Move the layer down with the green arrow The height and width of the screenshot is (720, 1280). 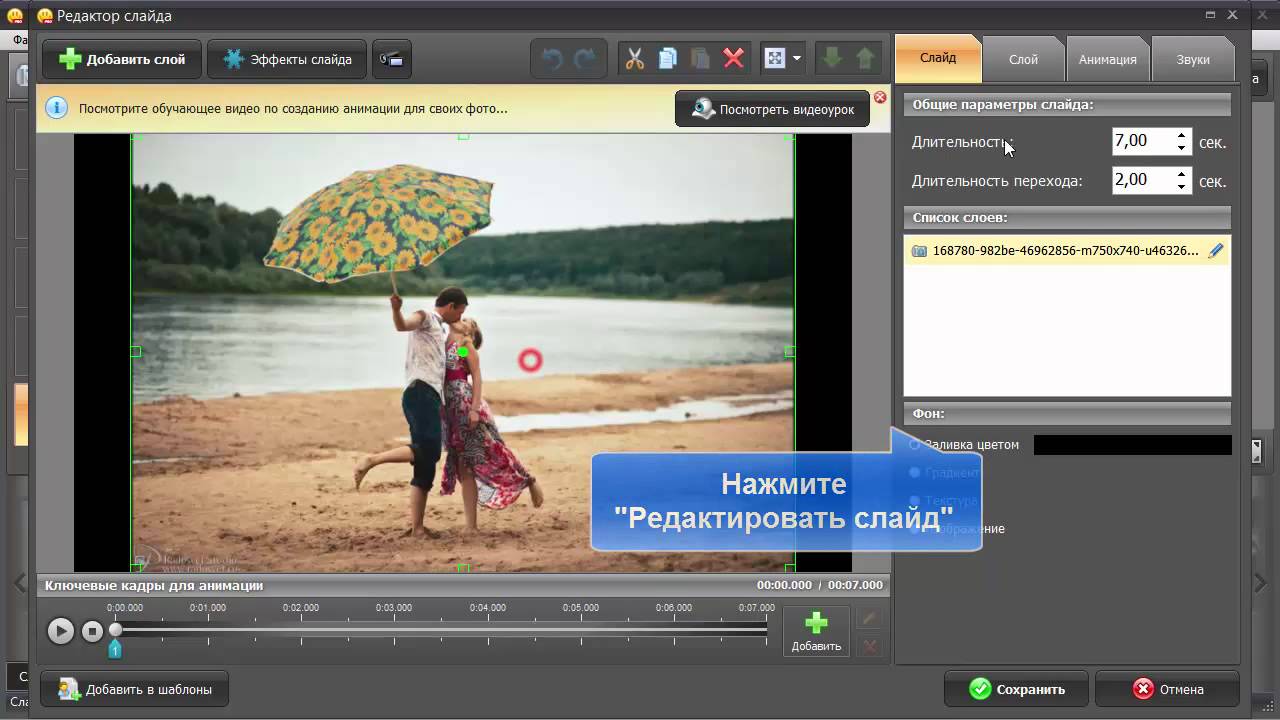coord(831,59)
